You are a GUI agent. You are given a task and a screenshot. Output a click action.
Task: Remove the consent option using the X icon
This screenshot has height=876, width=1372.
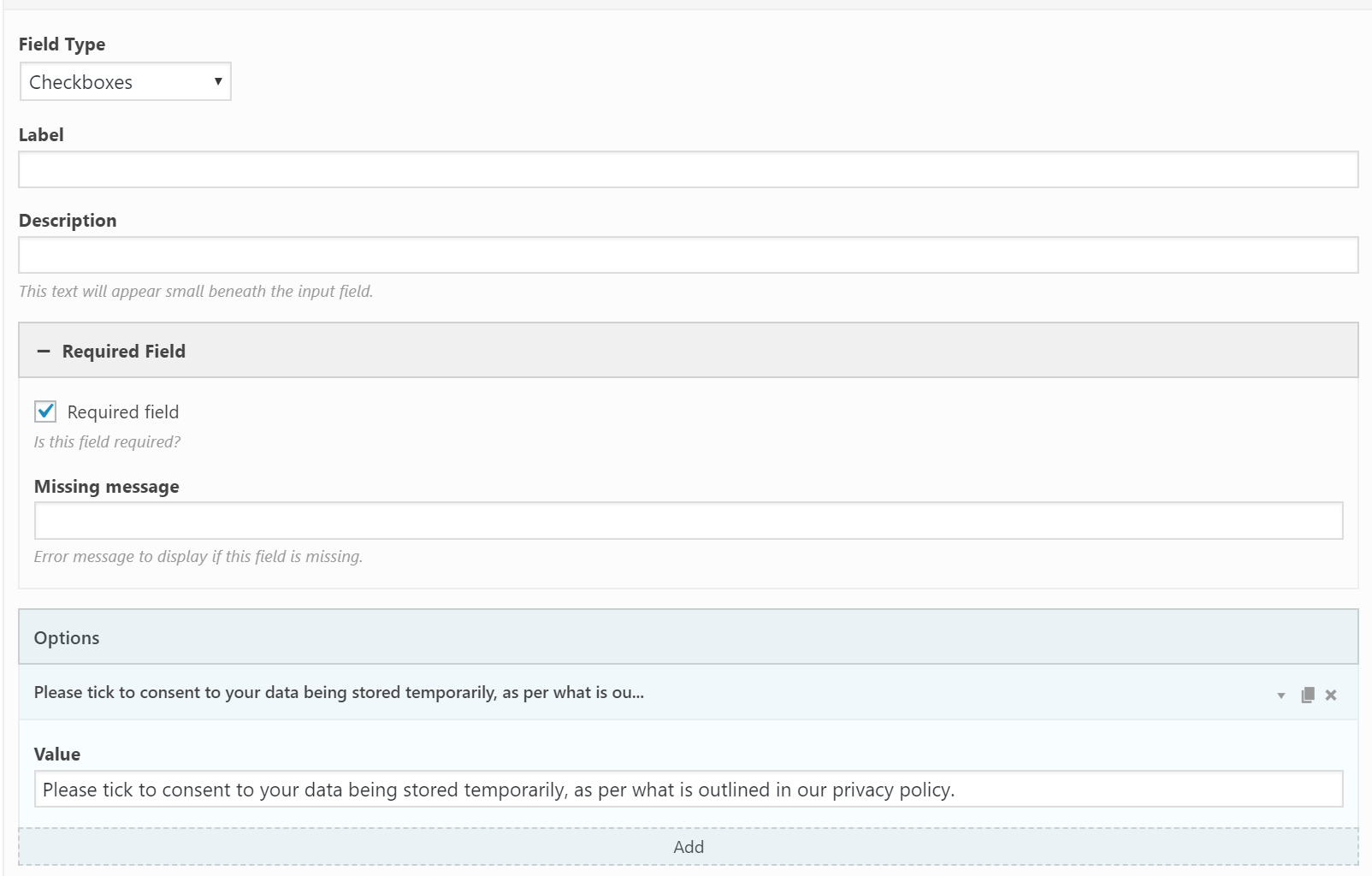click(1331, 695)
